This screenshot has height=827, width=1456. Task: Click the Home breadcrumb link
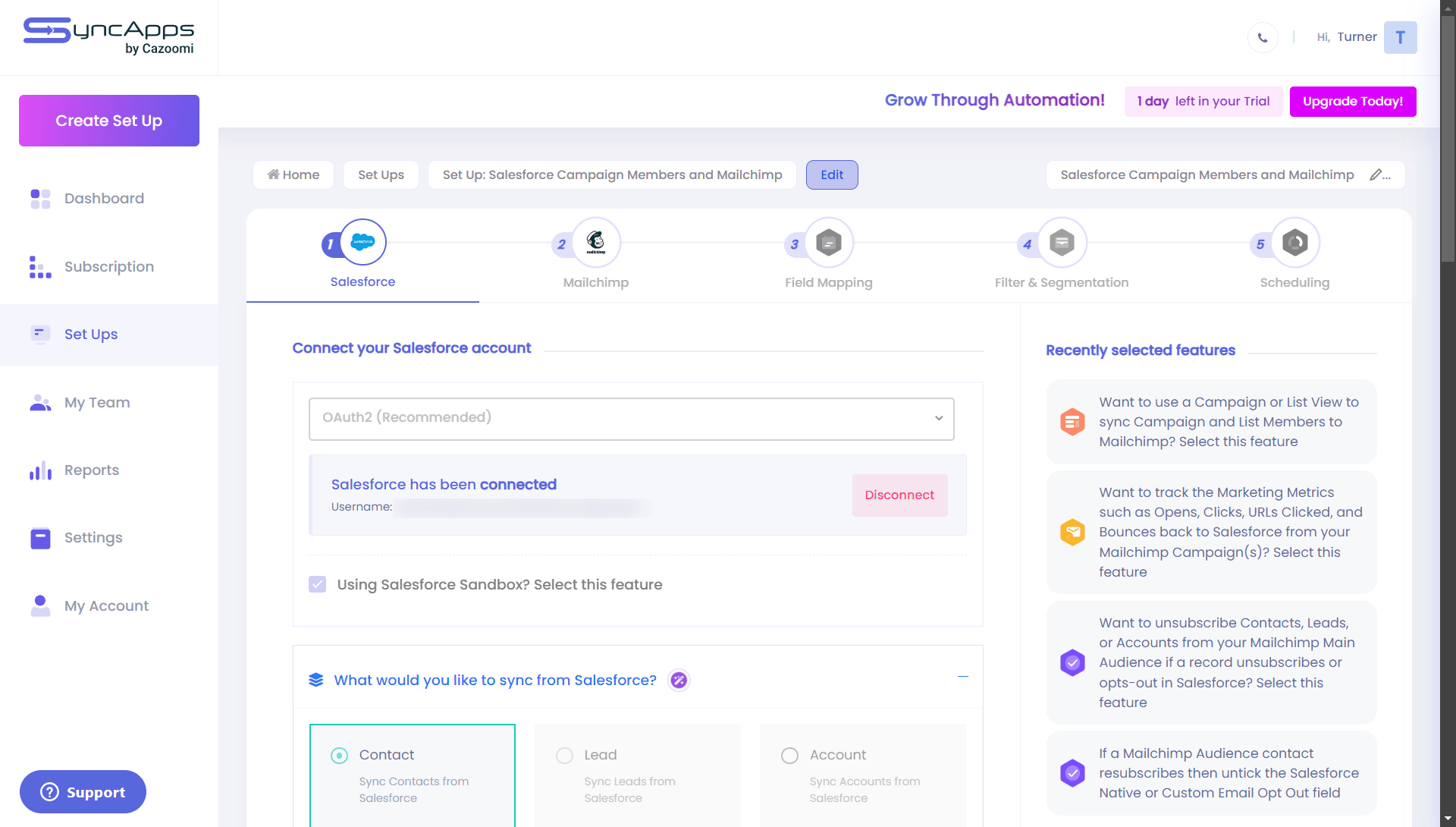(293, 175)
